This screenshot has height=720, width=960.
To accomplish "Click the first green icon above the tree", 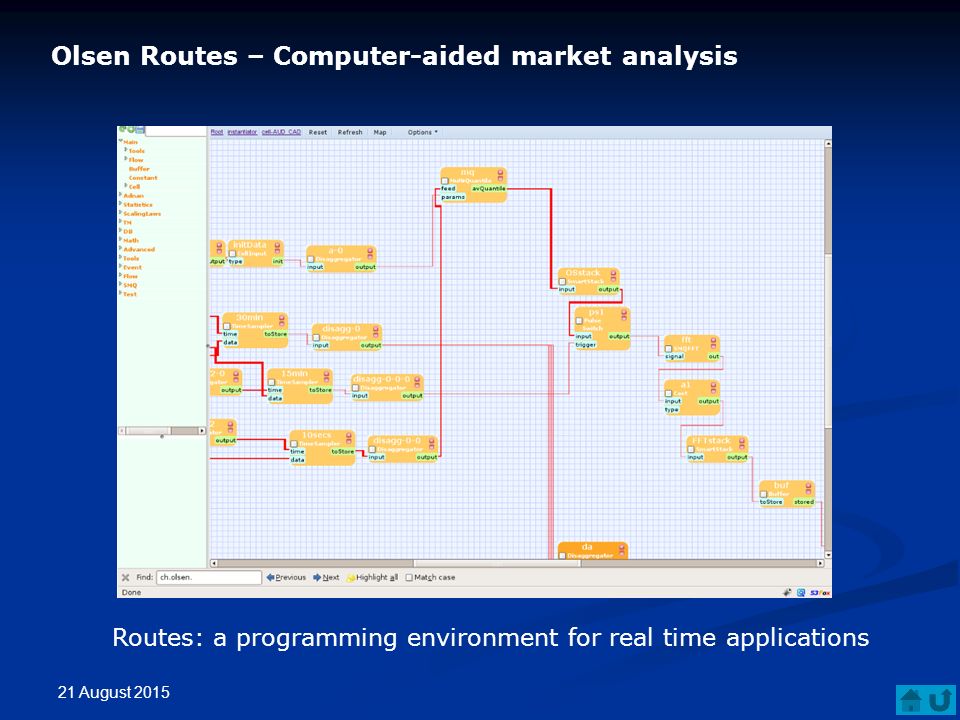I will tap(122, 129).
